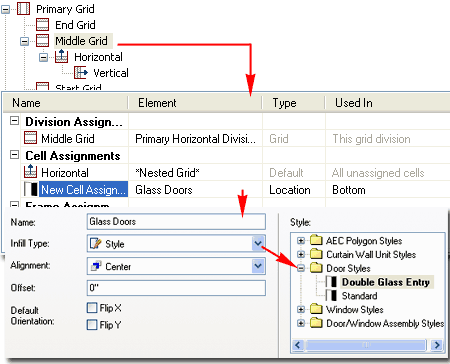Open the Alignment dropdown arrow

[x=258, y=266]
